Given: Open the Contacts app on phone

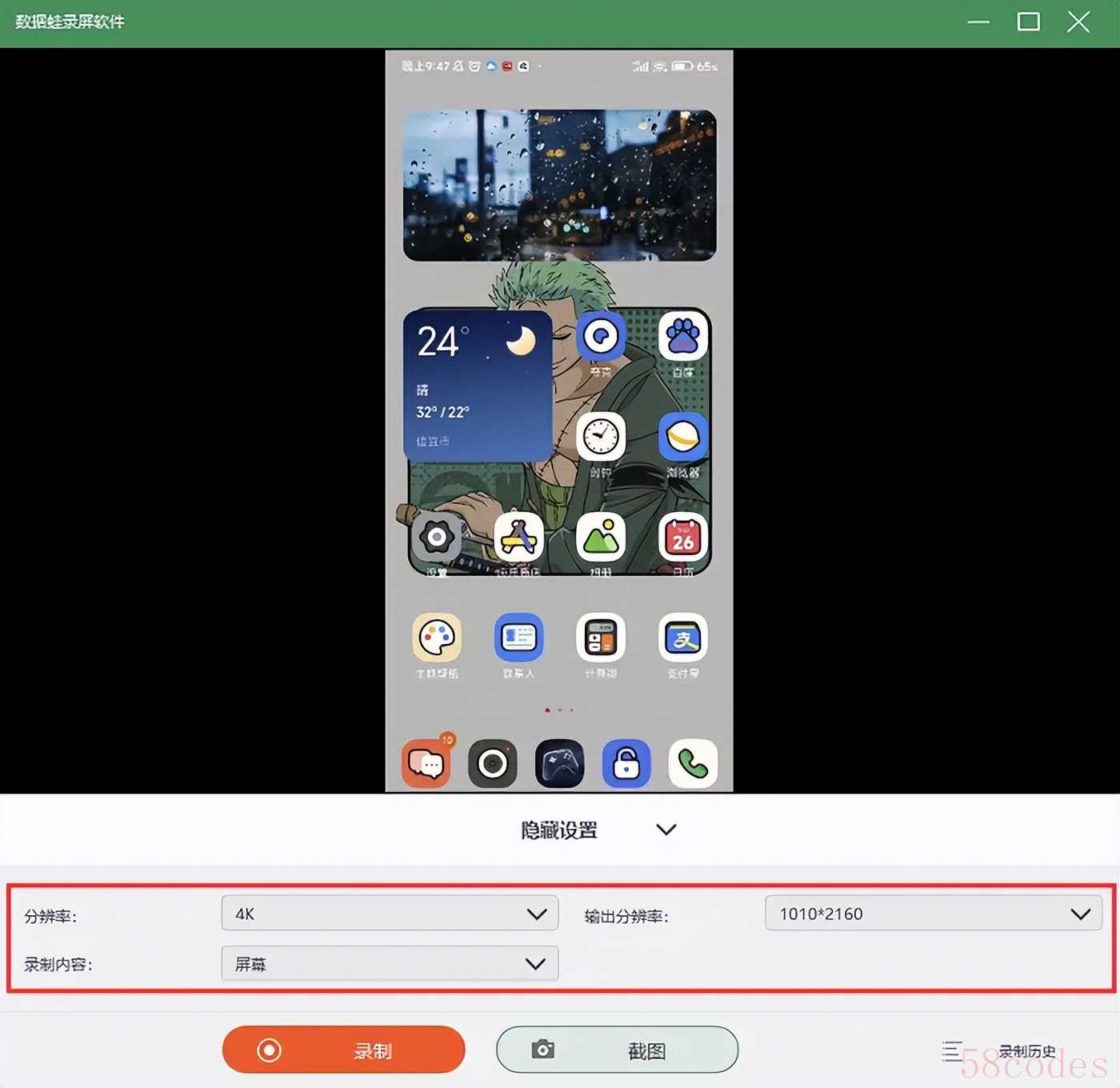Looking at the screenshot, I should [518, 638].
